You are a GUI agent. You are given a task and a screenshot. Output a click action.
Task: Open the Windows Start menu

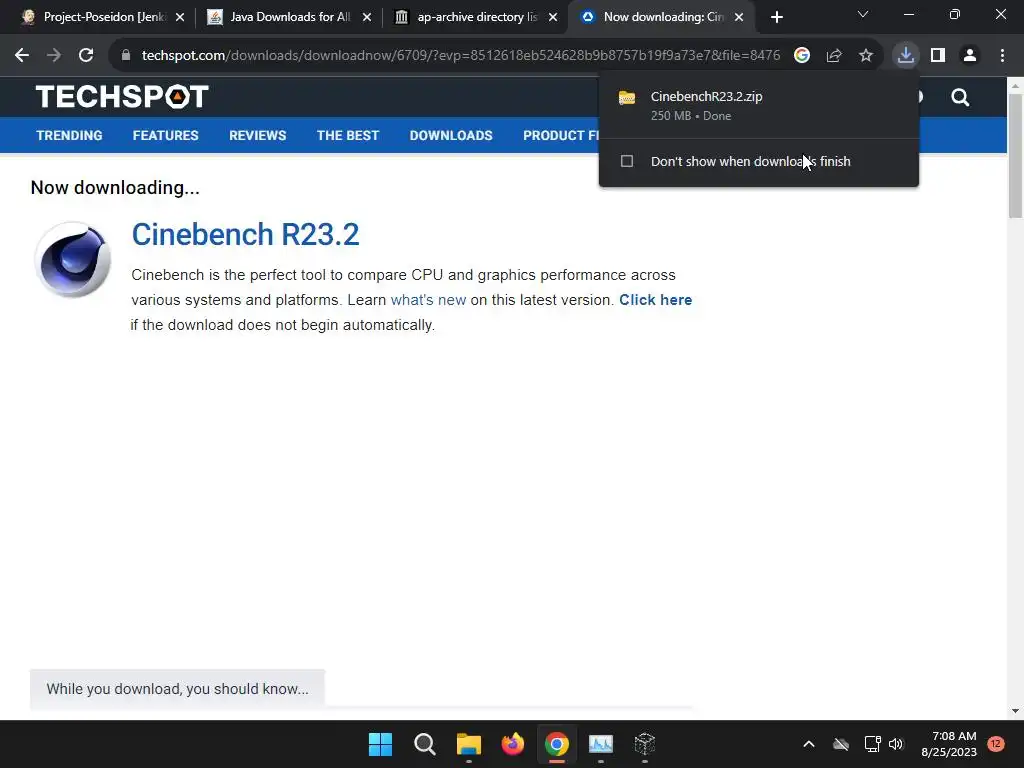click(x=380, y=744)
